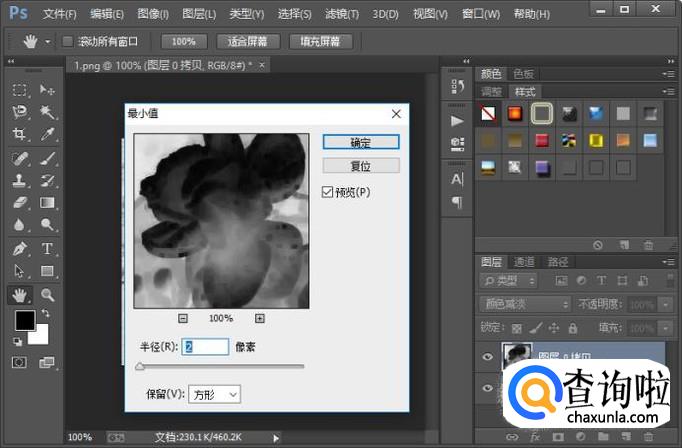The image size is (682, 448).
Task: Activate the Zoom tool in toolbox
Action: (x=47, y=295)
